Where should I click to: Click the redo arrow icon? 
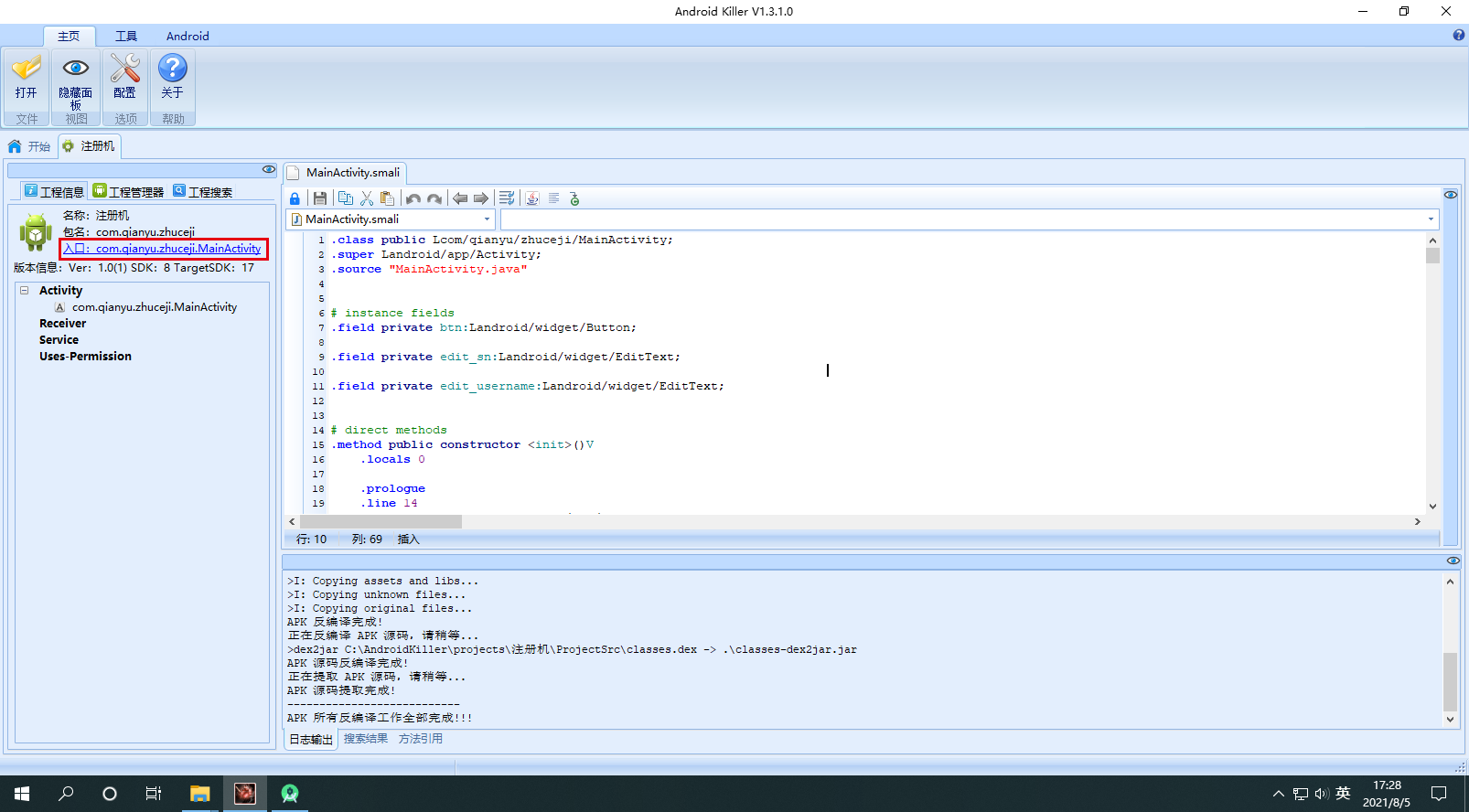(x=434, y=198)
